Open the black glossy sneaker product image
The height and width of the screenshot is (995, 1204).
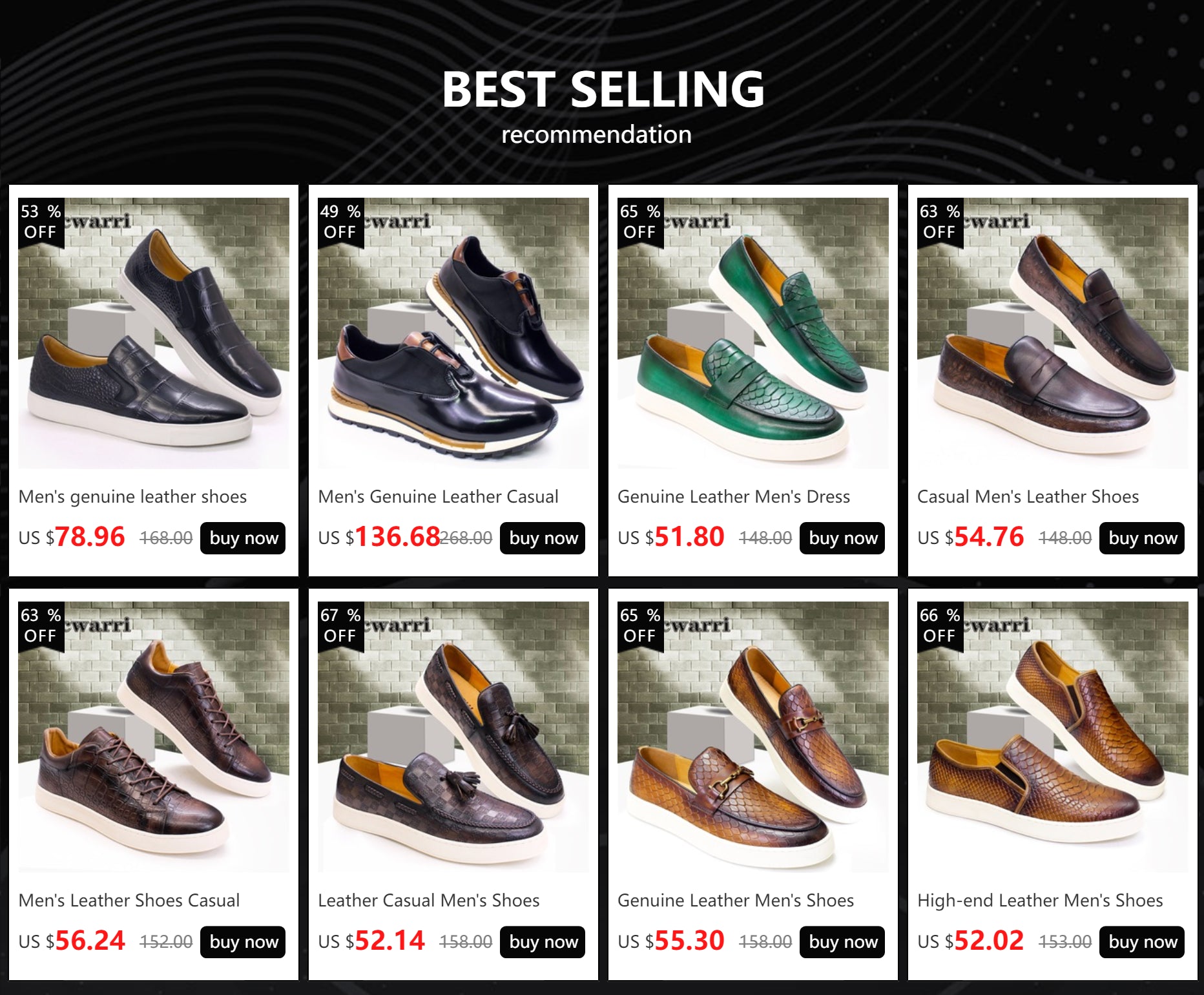pyautogui.click(x=453, y=333)
